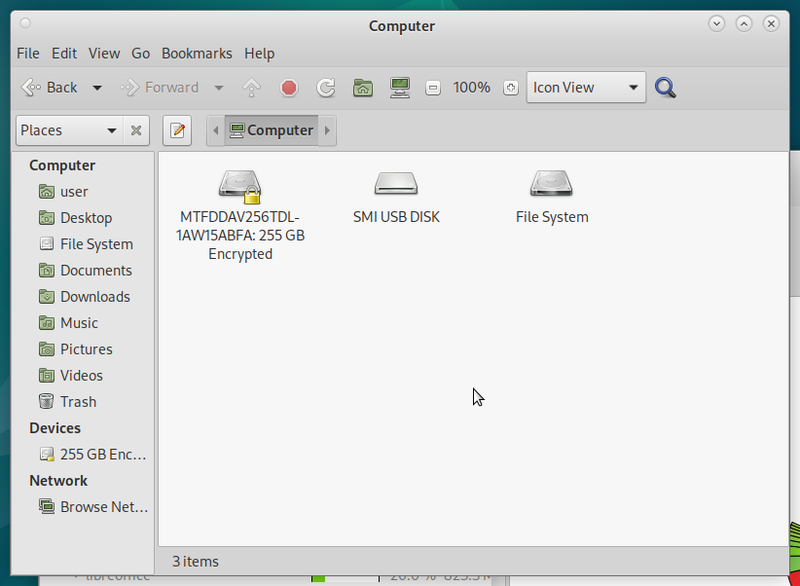Close the Places side pane
Image resolution: width=800 pixels, height=586 pixels.
point(137,130)
